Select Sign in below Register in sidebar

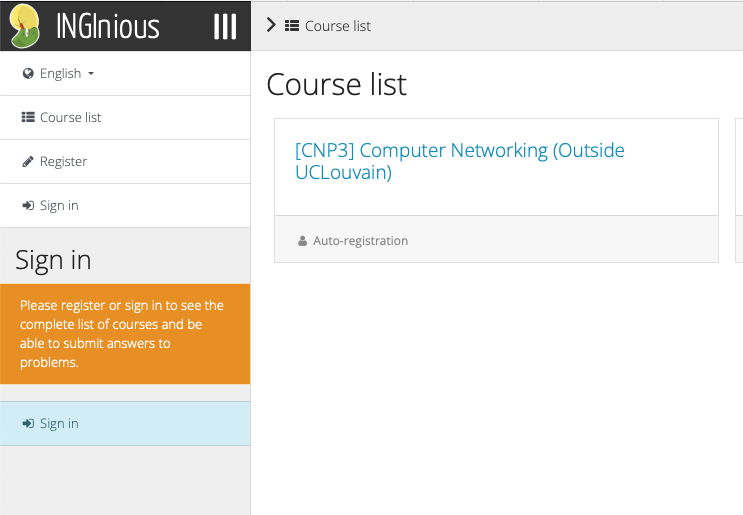(125, 206)
